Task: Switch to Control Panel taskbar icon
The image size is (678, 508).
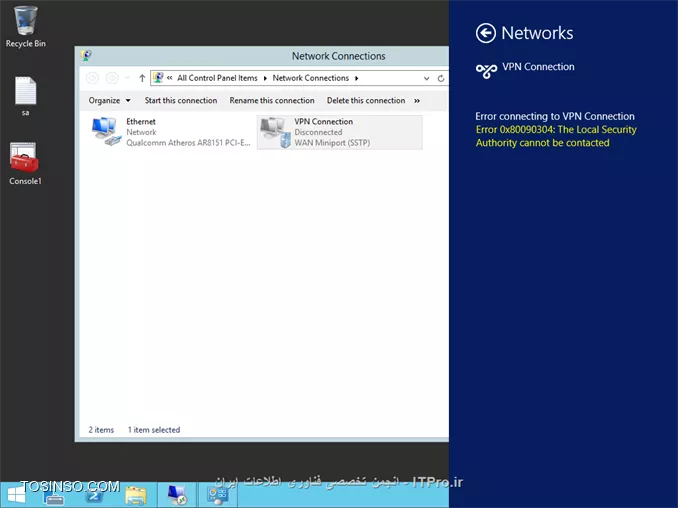Action: pos(217,495)
